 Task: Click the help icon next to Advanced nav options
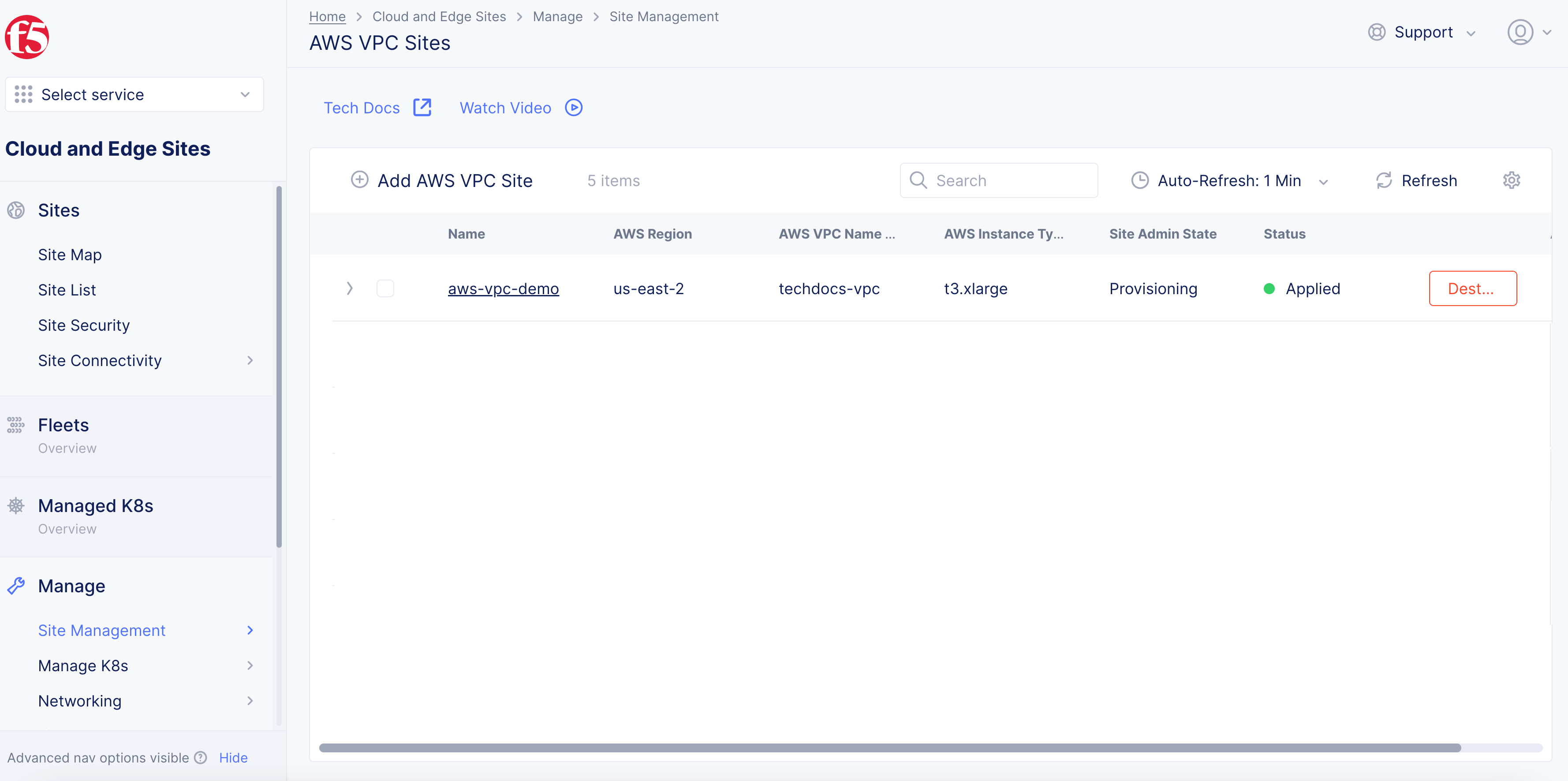click(200, 757)
